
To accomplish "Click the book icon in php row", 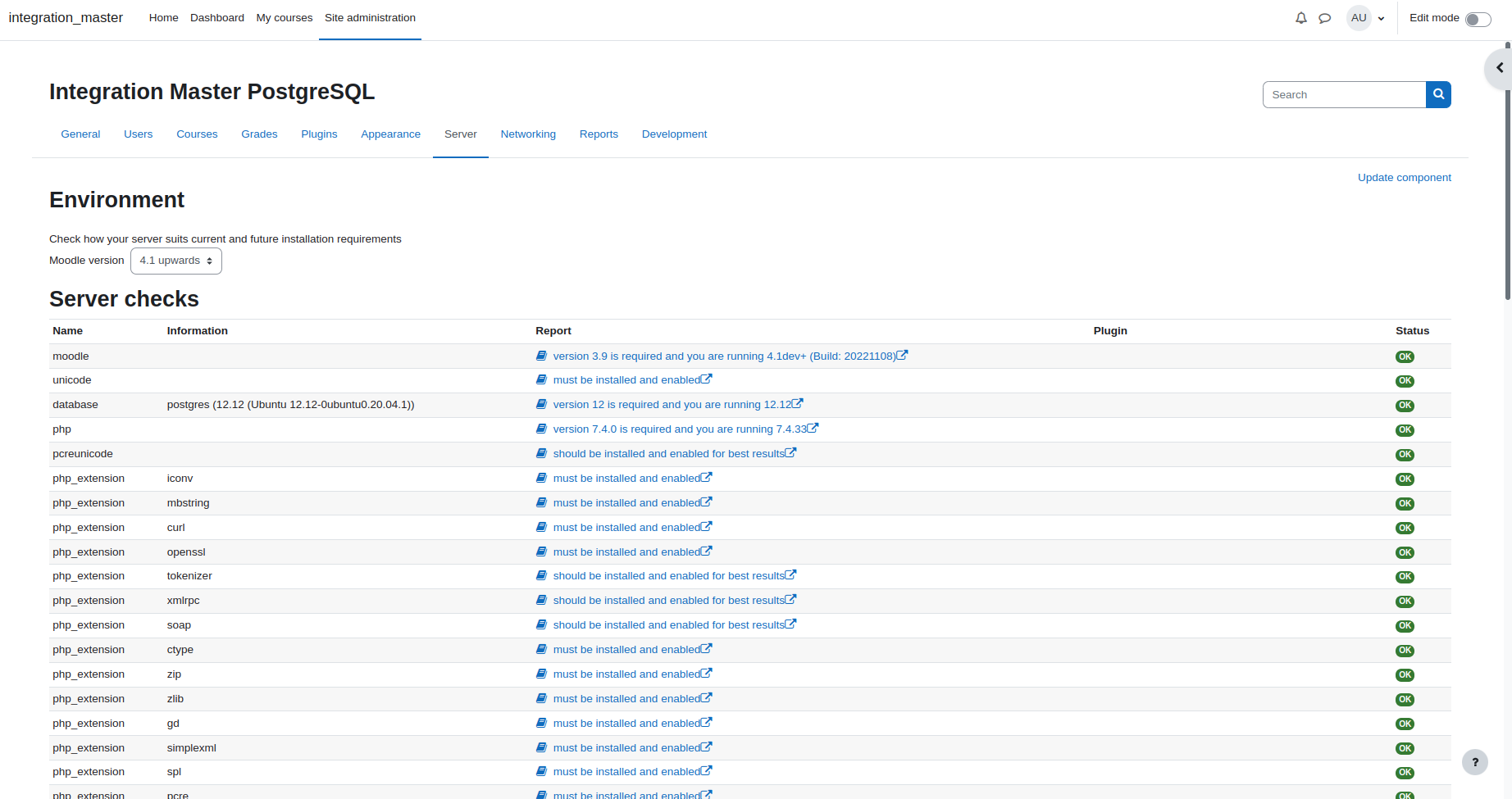I will pyautogui.click(x=541, y=429).
